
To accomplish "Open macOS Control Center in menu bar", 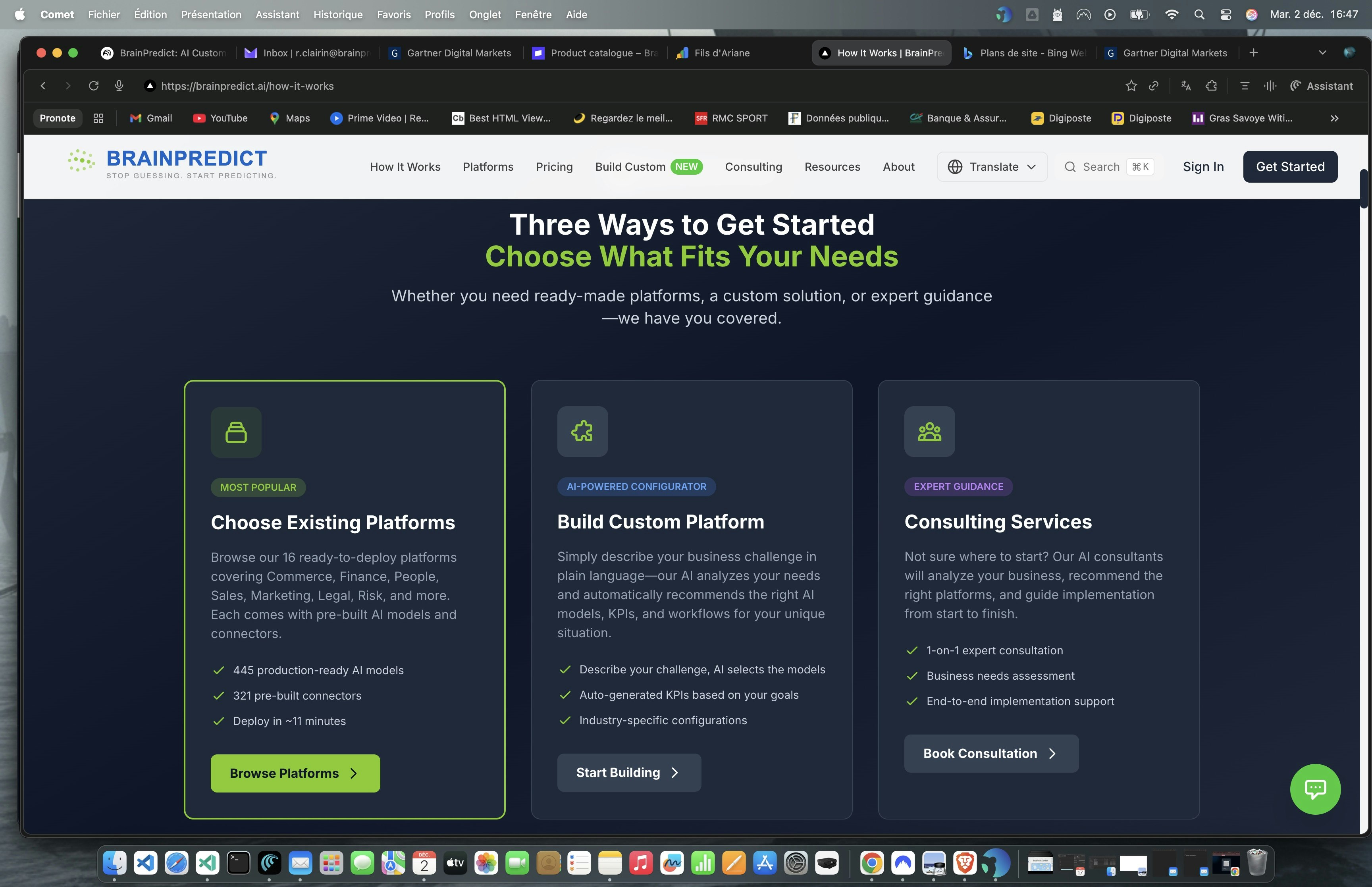I will pyautogui.click(x=1226, y=14).
